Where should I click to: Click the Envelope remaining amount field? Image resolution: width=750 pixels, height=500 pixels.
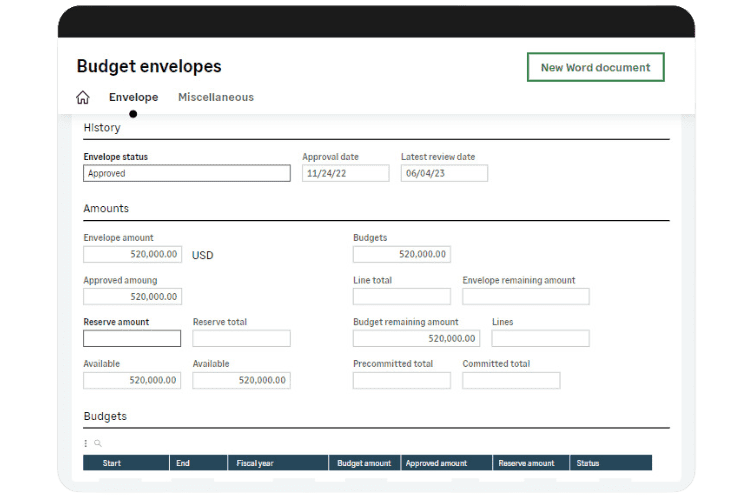coord(525,297)
